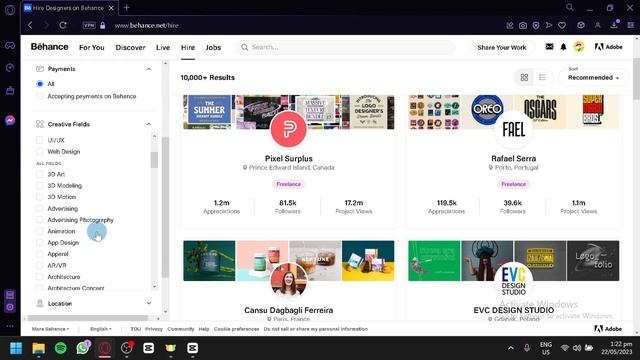Open the shield icon in address bar
The width and height of the screenshot is (640, 360).
pyautogui.click(x=536, y=25)
